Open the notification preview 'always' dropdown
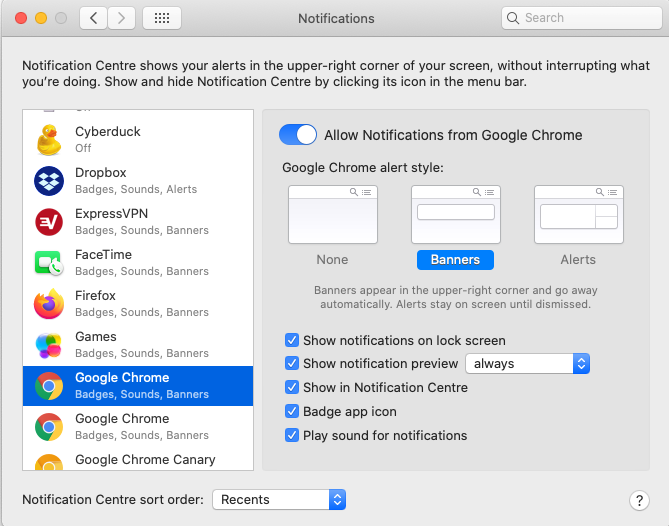The width and height of the screenshot is (669, 526). point(528,363)
